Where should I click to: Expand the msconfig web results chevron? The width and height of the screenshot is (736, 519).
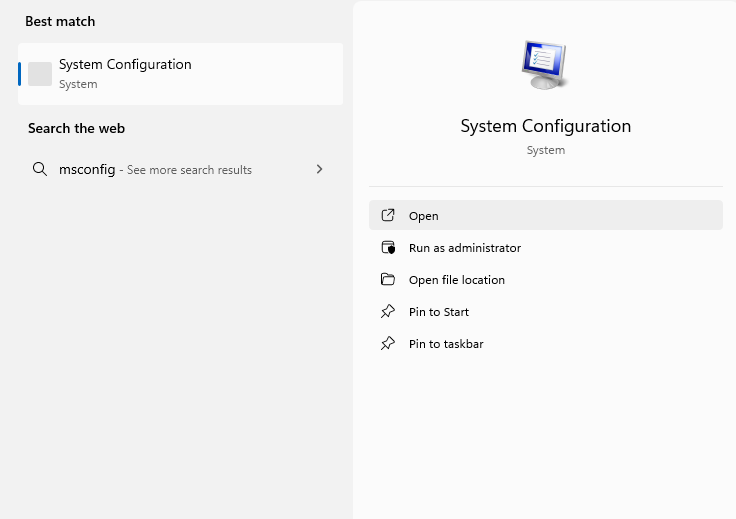319,169
